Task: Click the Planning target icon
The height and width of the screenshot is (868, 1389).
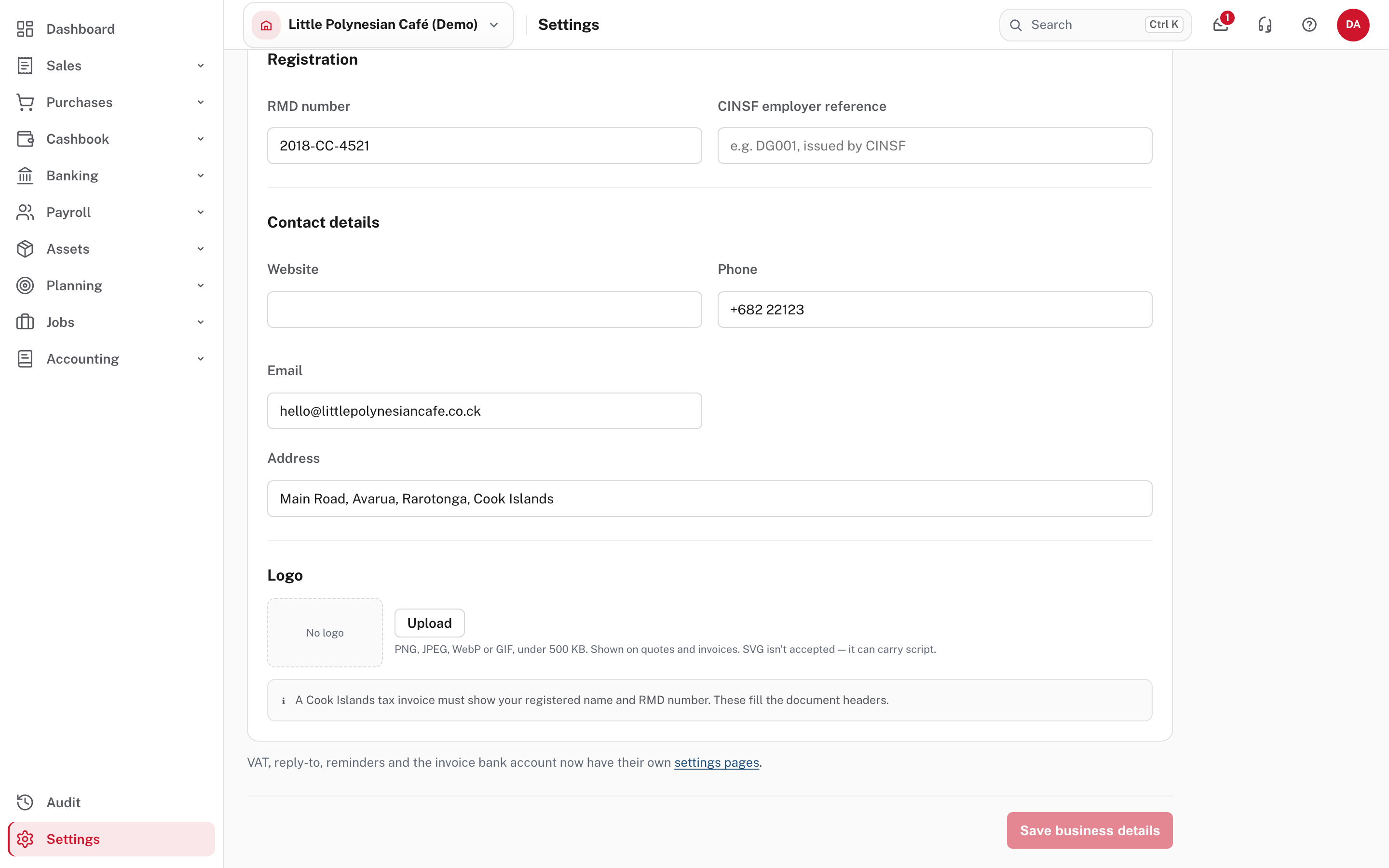Action: [25, 285]
